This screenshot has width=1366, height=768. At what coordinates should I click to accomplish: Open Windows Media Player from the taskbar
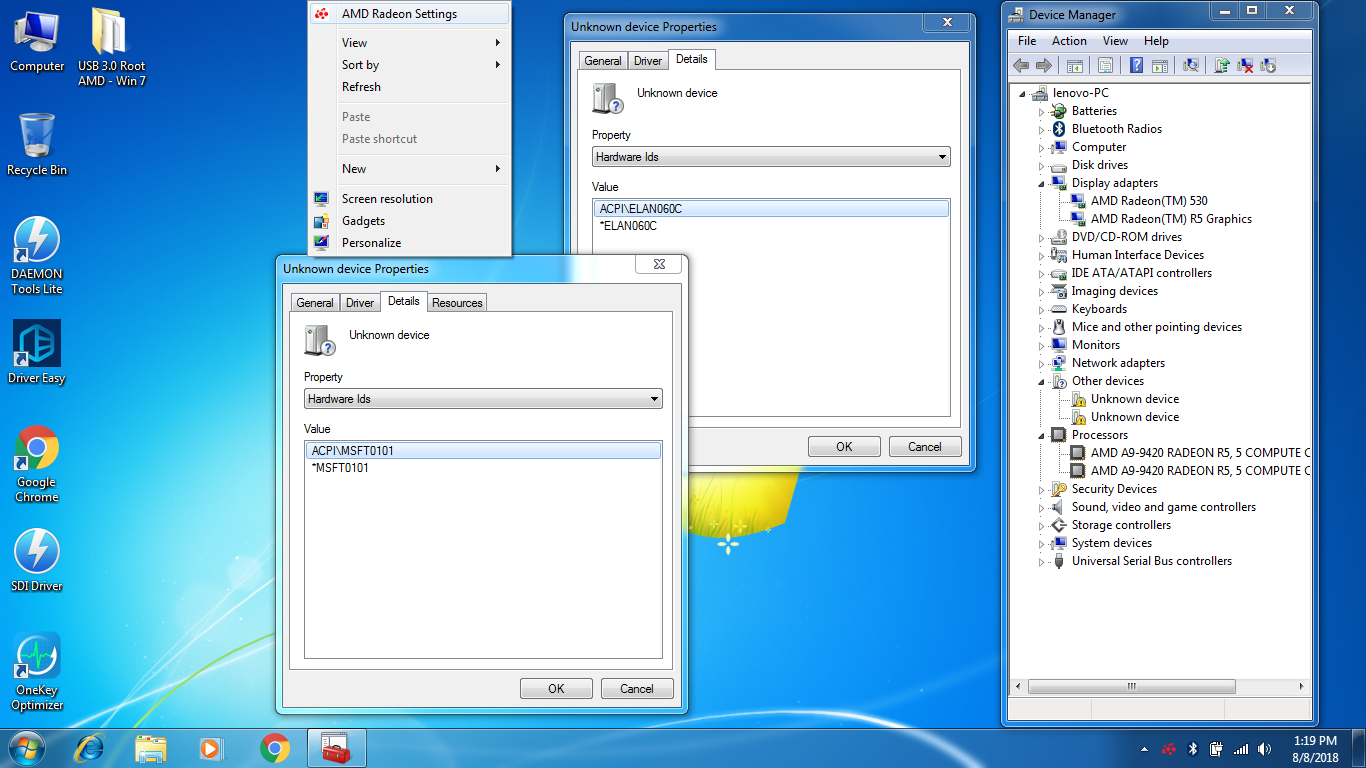click(211, 747)
